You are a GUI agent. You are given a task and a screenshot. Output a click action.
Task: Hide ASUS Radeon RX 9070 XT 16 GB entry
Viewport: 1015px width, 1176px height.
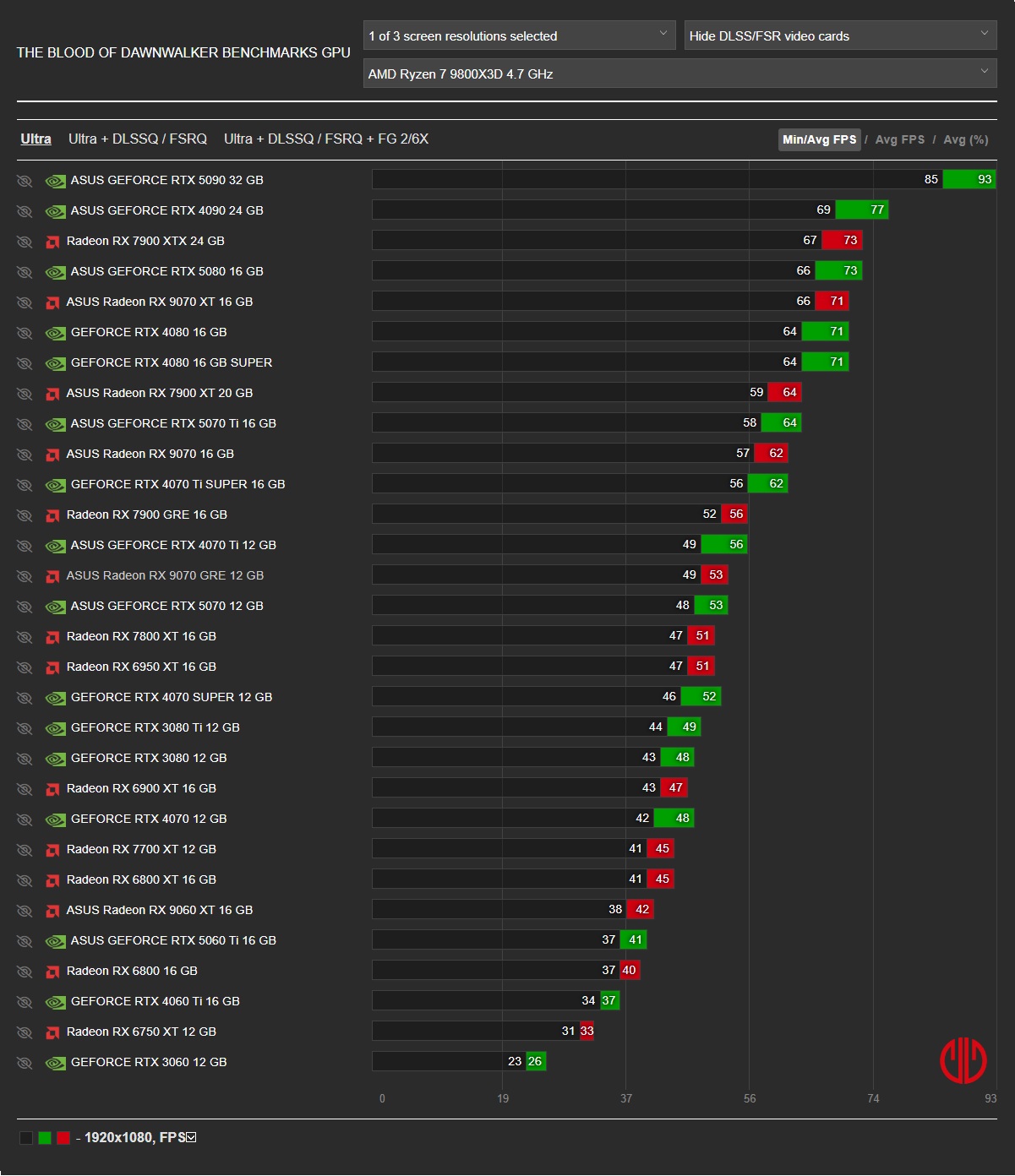click(25, 302)
